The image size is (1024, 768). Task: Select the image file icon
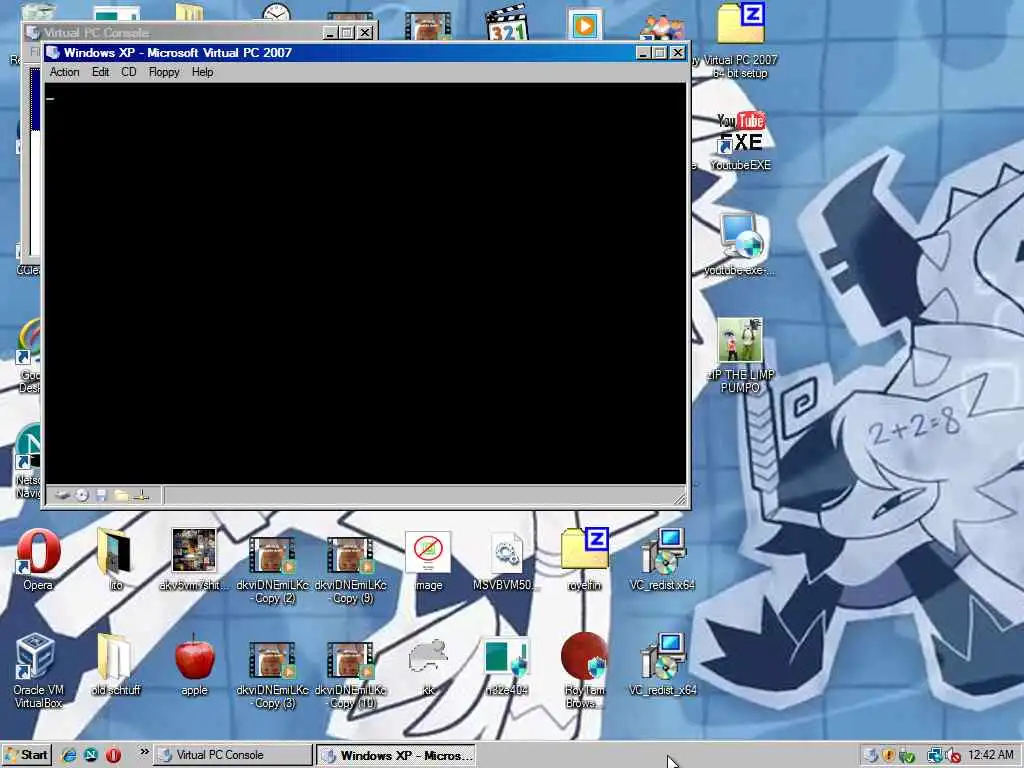point(428,560)
